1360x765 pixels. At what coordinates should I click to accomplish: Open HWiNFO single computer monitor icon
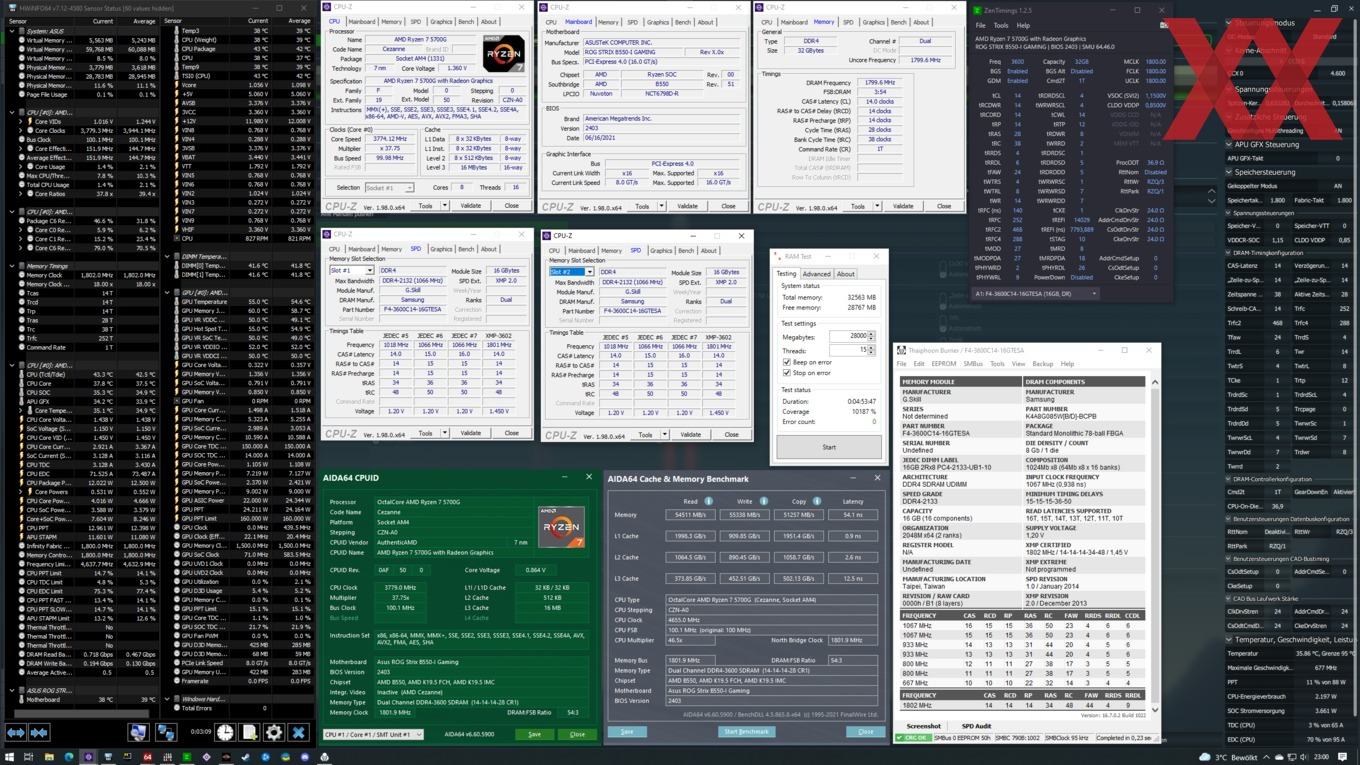click(x=139, y=733)
